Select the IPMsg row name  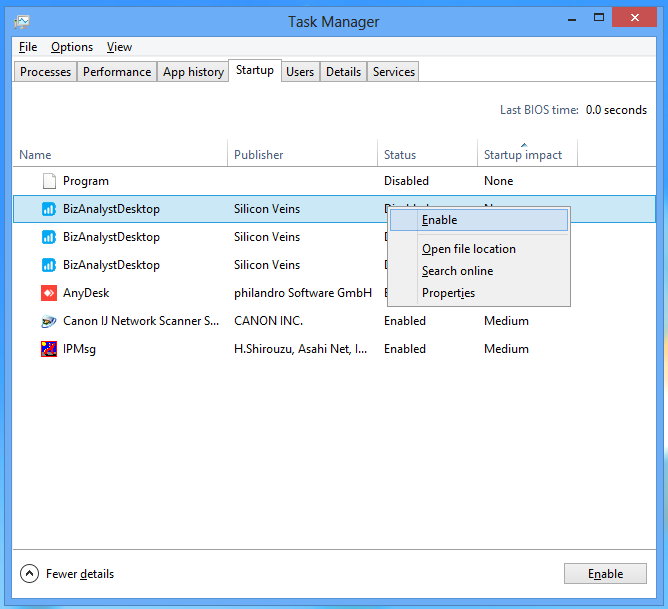click(79, 349)
